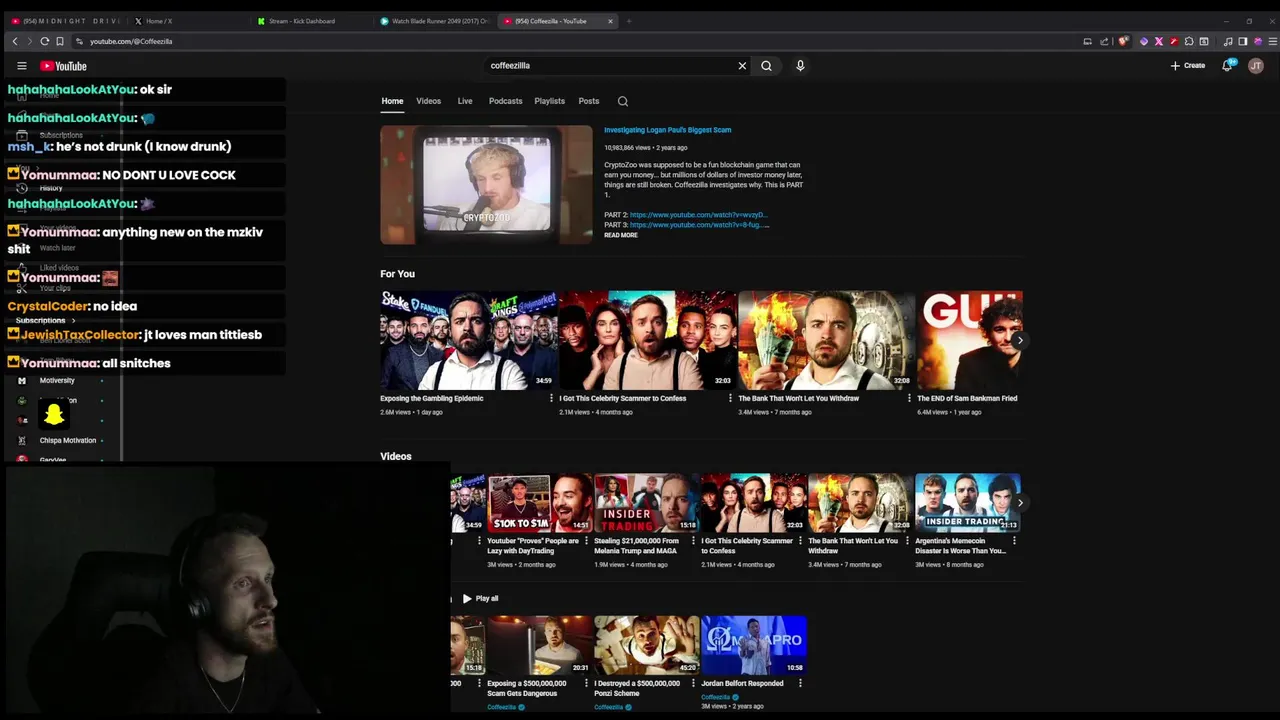The width and height of the screenshot is (1280, 720).
Task: Click the pink X extension icon
Action: (1158, 41)
